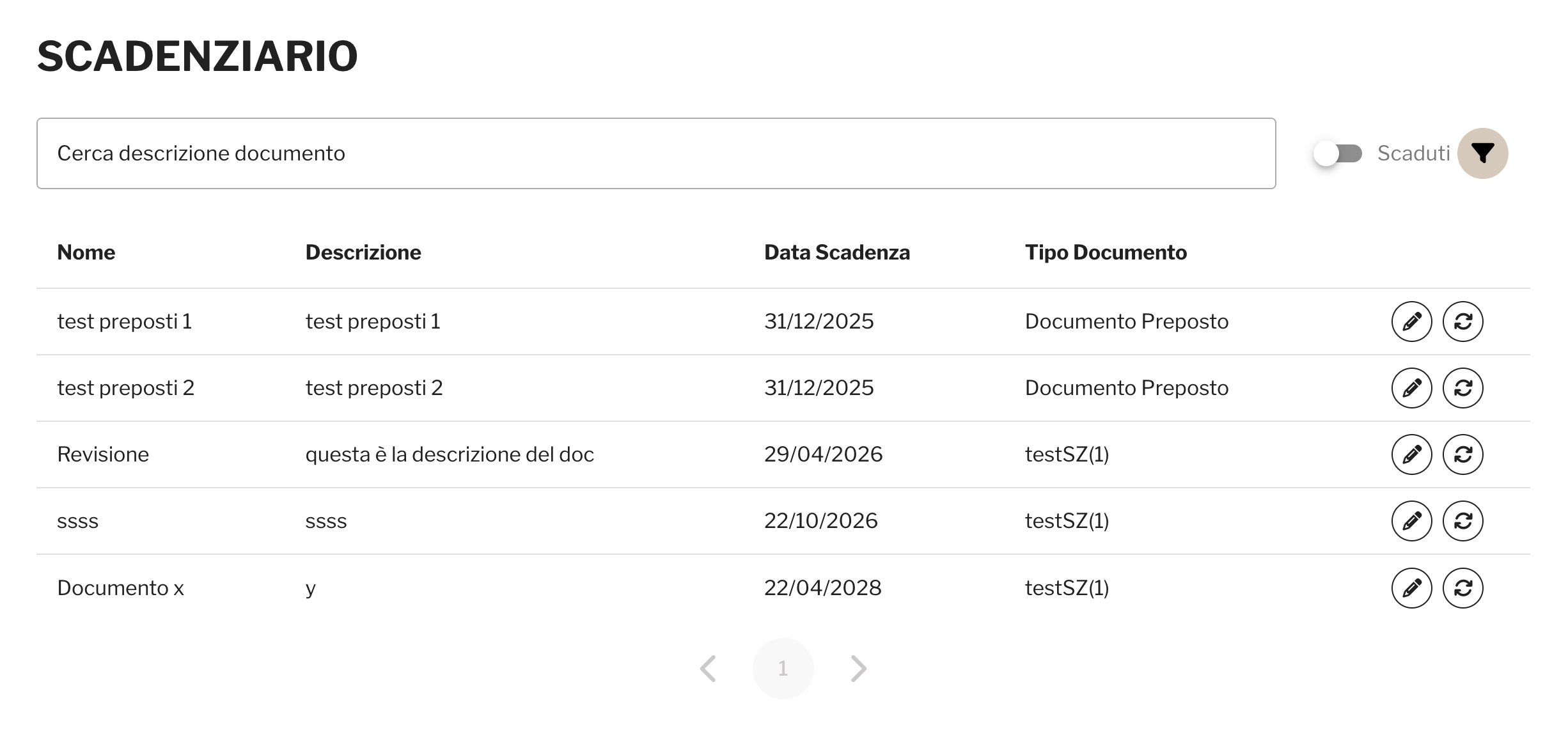The height and width of the screenshot is (730, 1568).
Task: Go to the next page arrow
Action: click(858, 669)
